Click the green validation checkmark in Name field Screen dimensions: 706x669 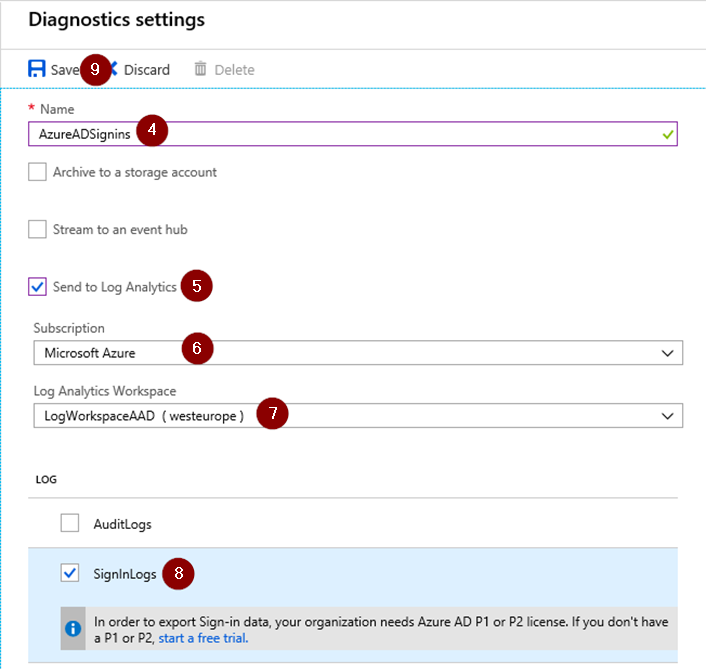(x=668, y=134)
